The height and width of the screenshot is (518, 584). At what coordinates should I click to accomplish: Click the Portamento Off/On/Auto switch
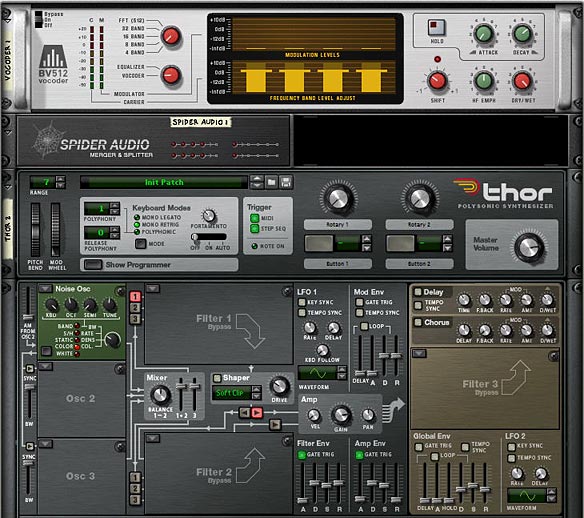point(209,237)
